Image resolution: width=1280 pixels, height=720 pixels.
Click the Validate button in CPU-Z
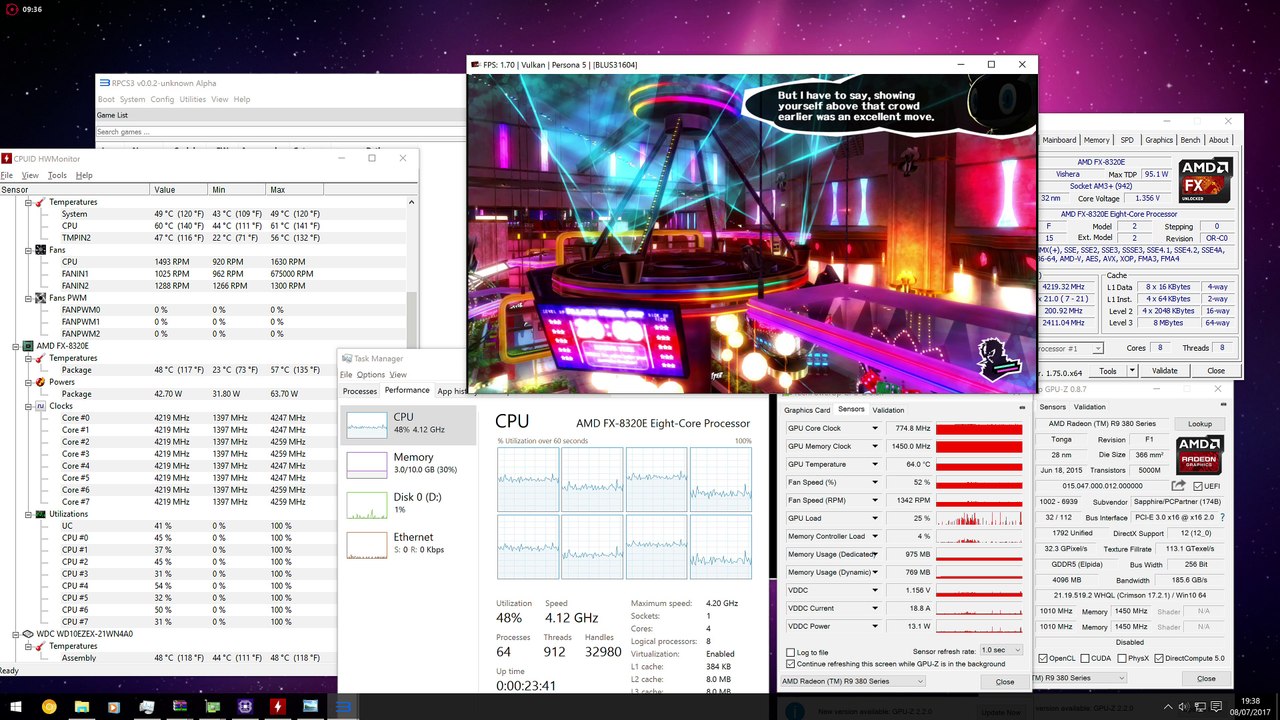[x=1165, y=370]
